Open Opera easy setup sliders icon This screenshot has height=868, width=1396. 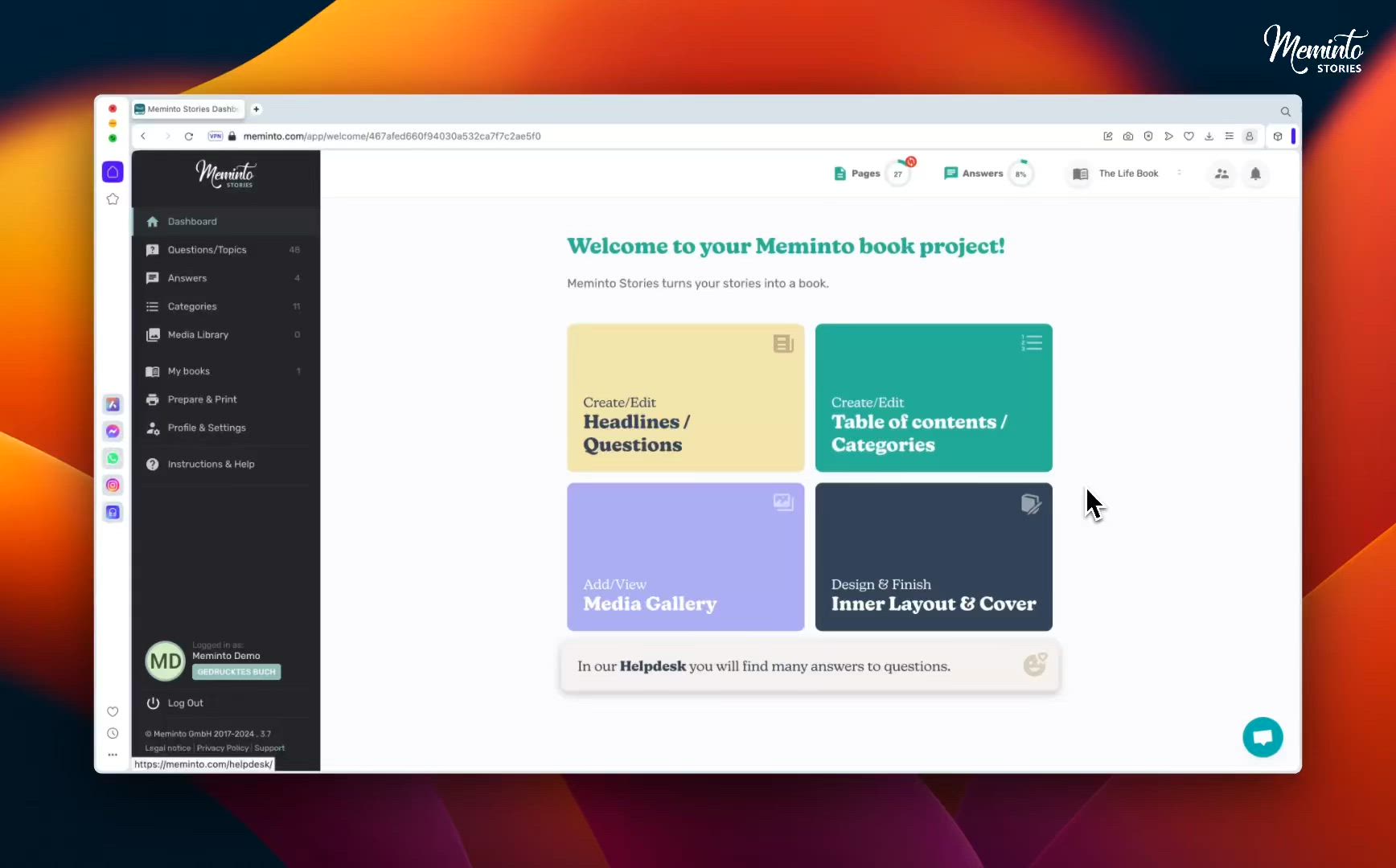(x=1229, y=136)
